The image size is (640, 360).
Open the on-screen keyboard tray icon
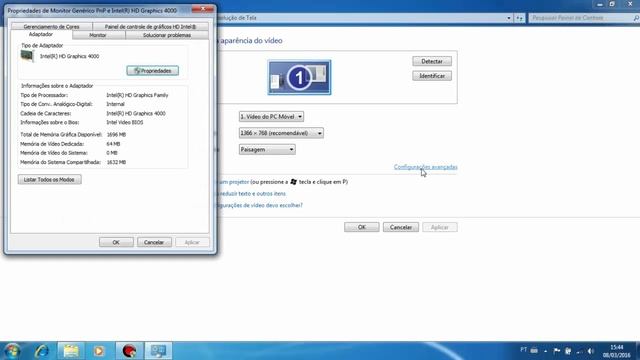tap(534, 351)
